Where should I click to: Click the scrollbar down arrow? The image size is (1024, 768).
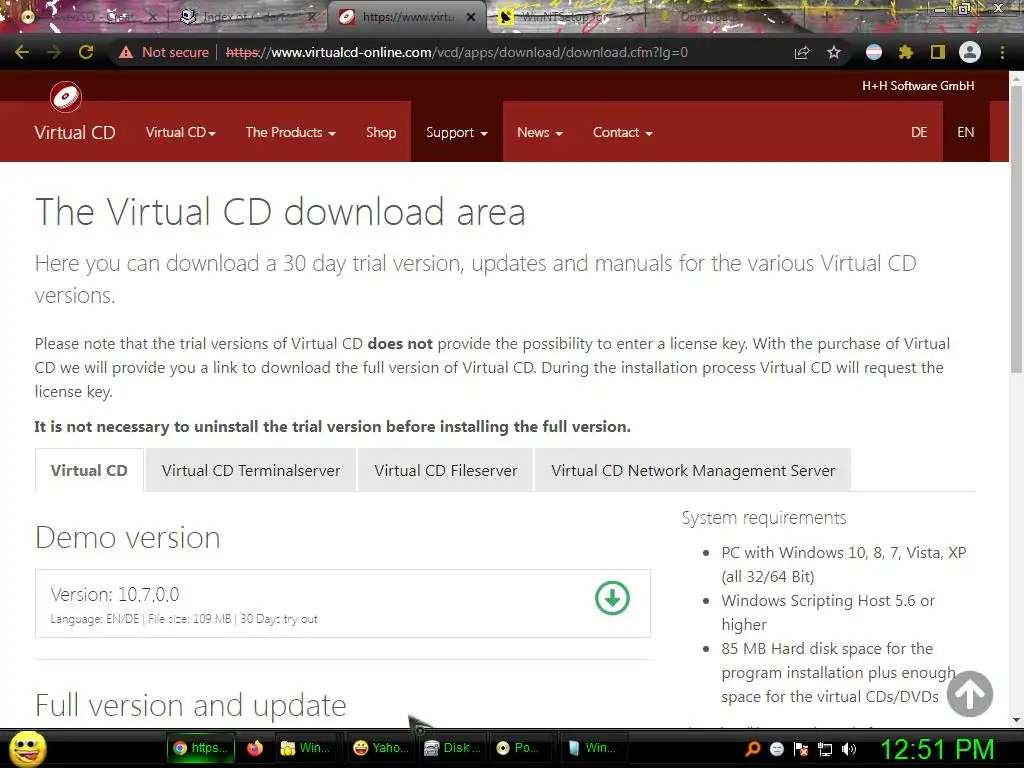[x=1016, y=719]
